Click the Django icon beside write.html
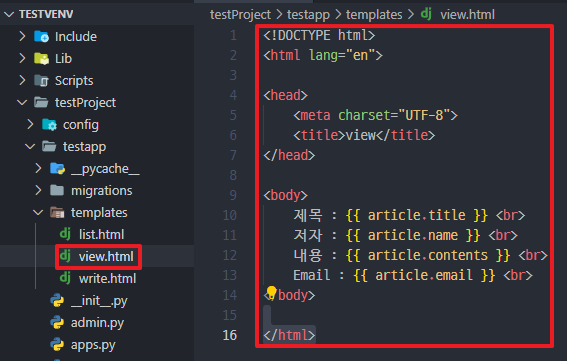 point(65,278)
